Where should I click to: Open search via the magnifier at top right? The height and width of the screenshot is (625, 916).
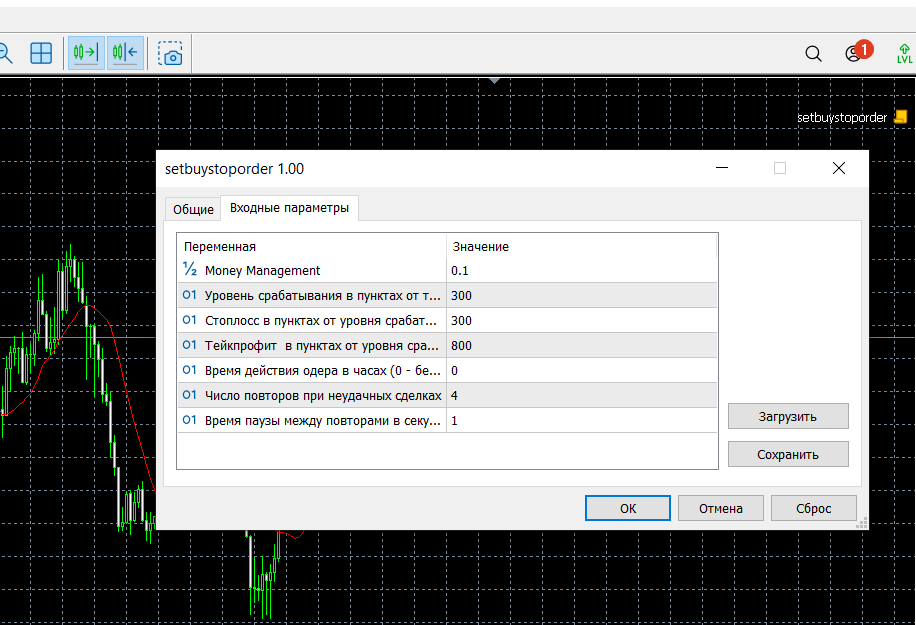(813, 53)
